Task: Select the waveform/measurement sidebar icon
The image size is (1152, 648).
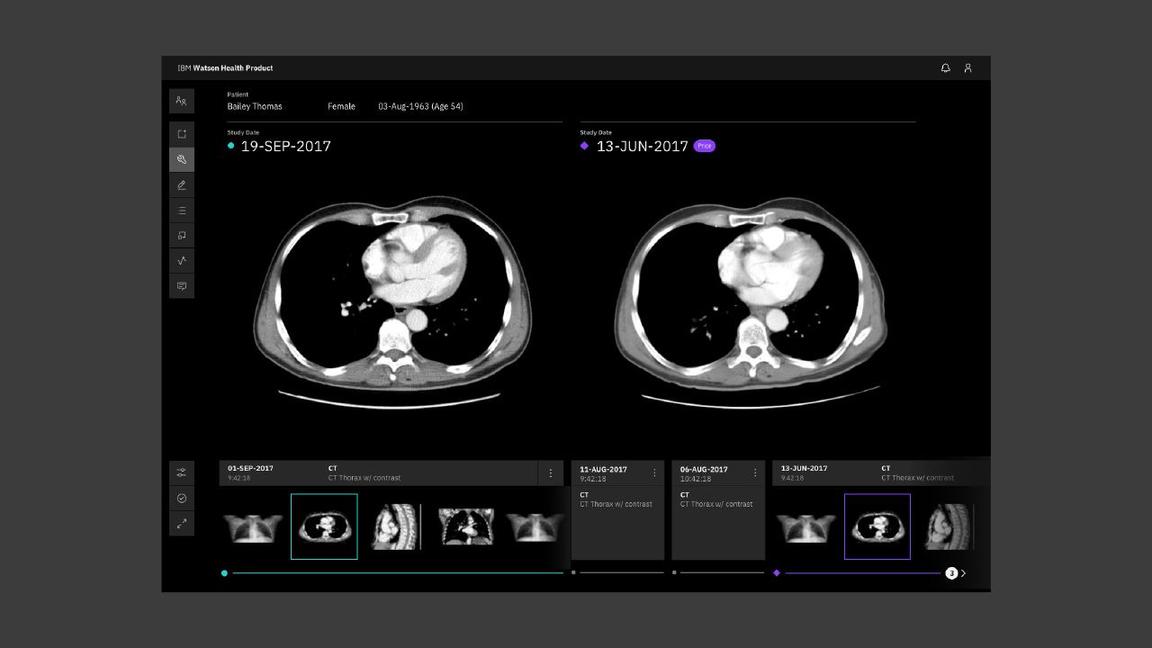Action: pyautogui.click(x=179, y=258)
